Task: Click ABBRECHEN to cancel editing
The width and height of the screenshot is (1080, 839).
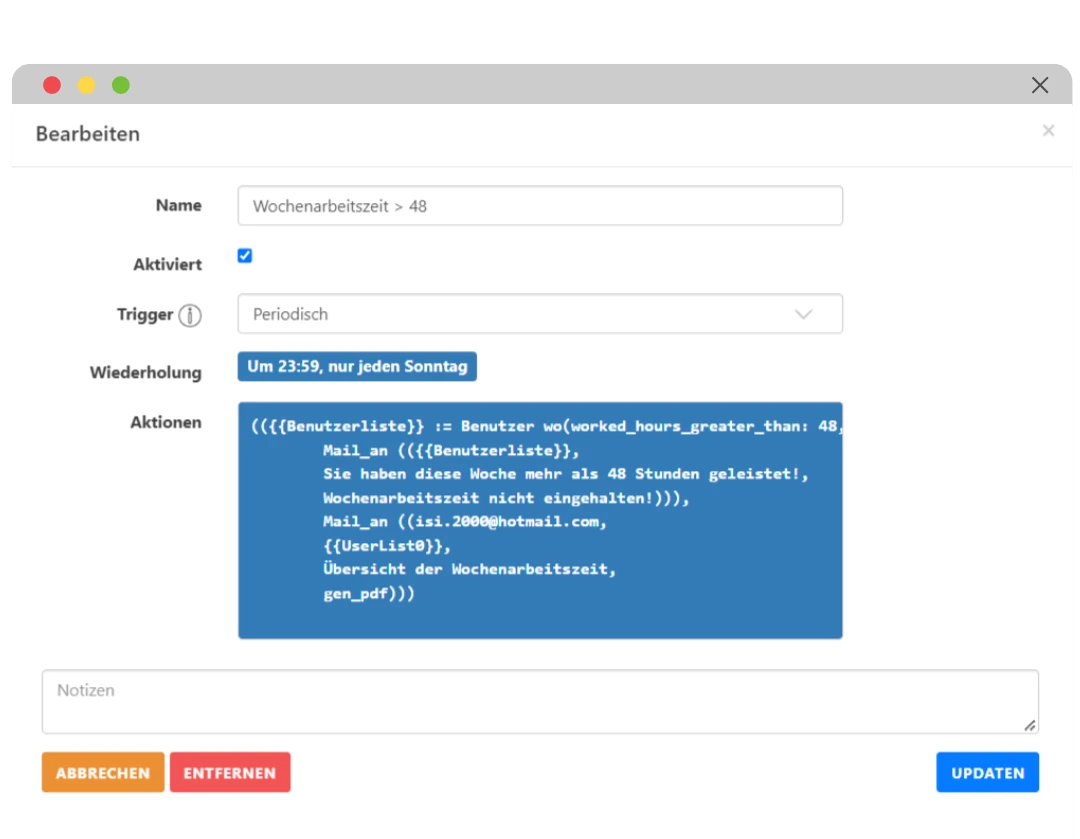Action: tap(102, 772)
